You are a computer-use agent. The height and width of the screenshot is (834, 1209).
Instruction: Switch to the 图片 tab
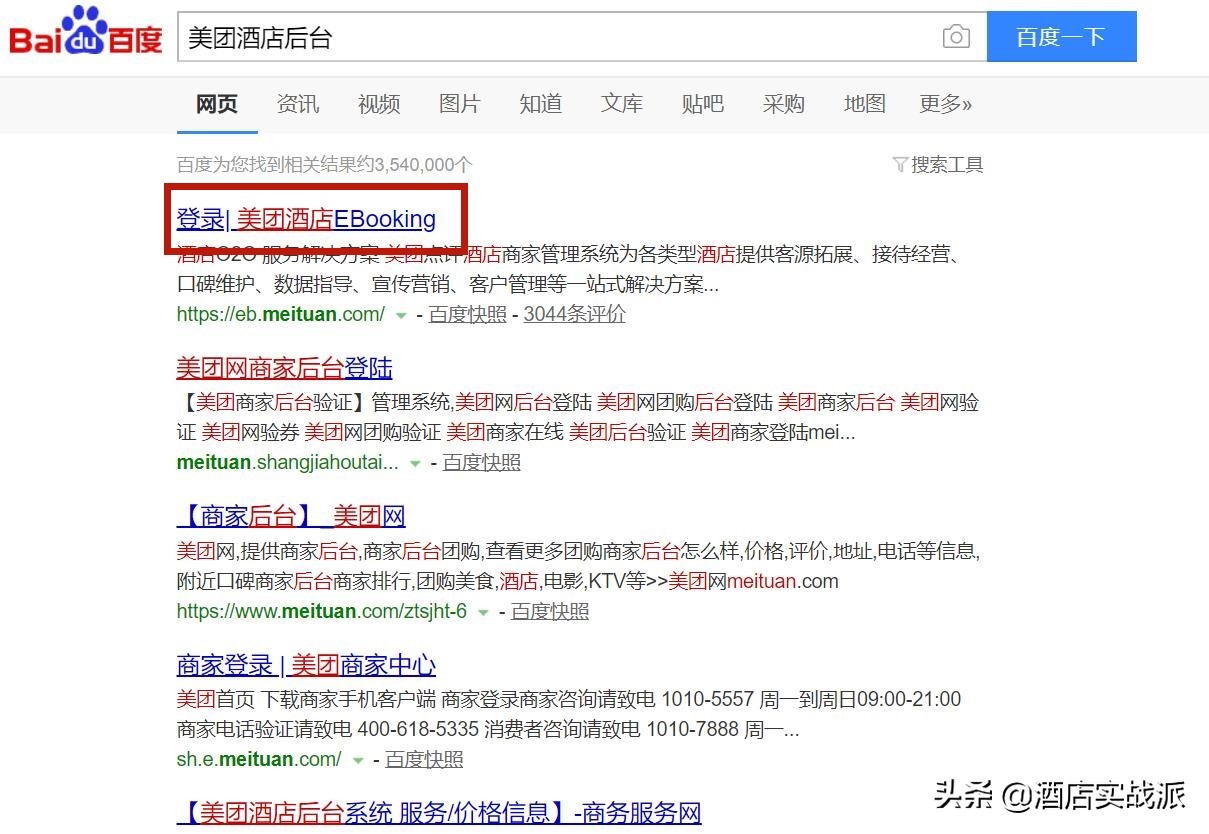(459, 103)
